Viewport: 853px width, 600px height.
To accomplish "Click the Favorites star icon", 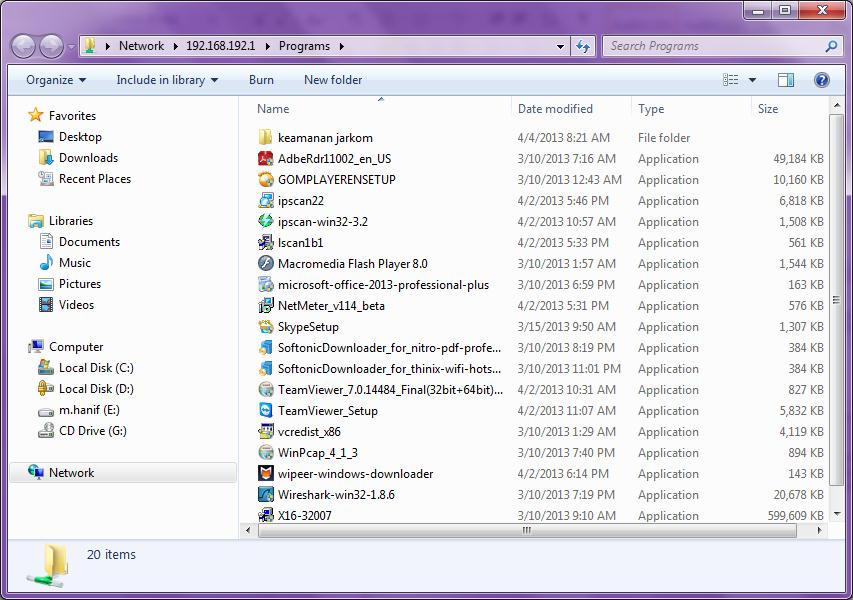I will pos(36,115).
